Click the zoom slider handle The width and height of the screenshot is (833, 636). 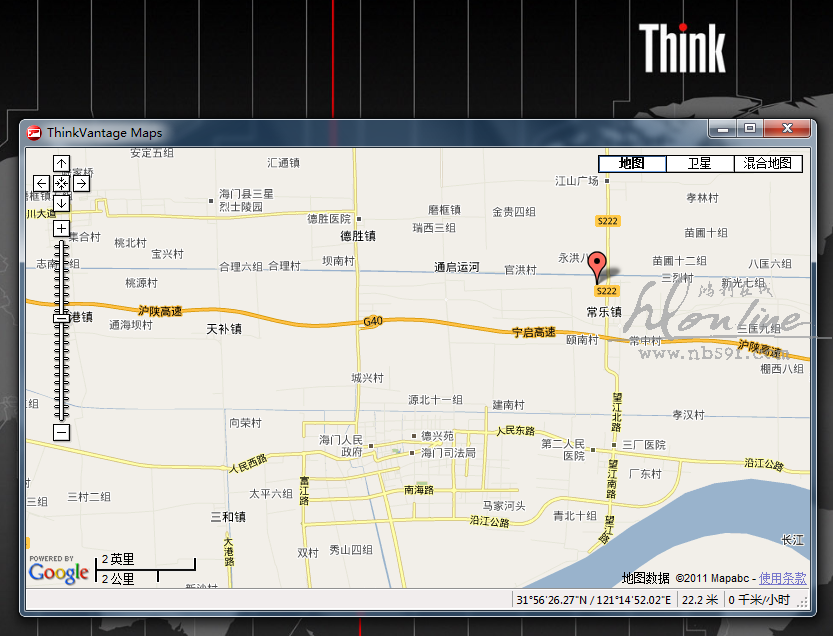click(x=61, y=317)
